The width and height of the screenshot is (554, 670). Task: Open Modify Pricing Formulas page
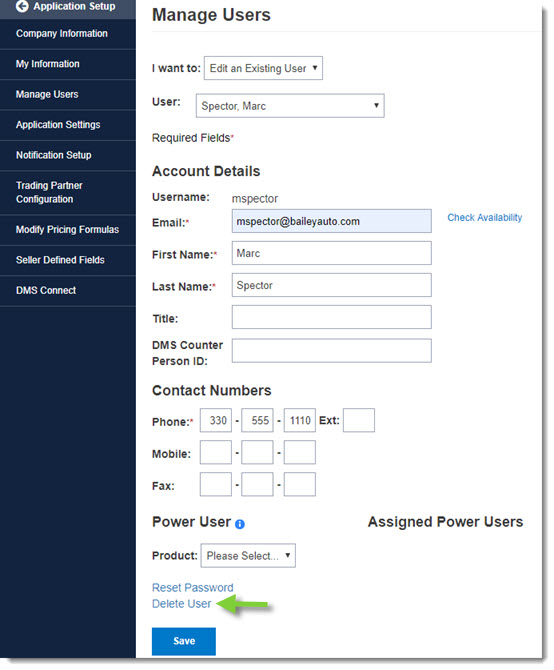(68, 230)
